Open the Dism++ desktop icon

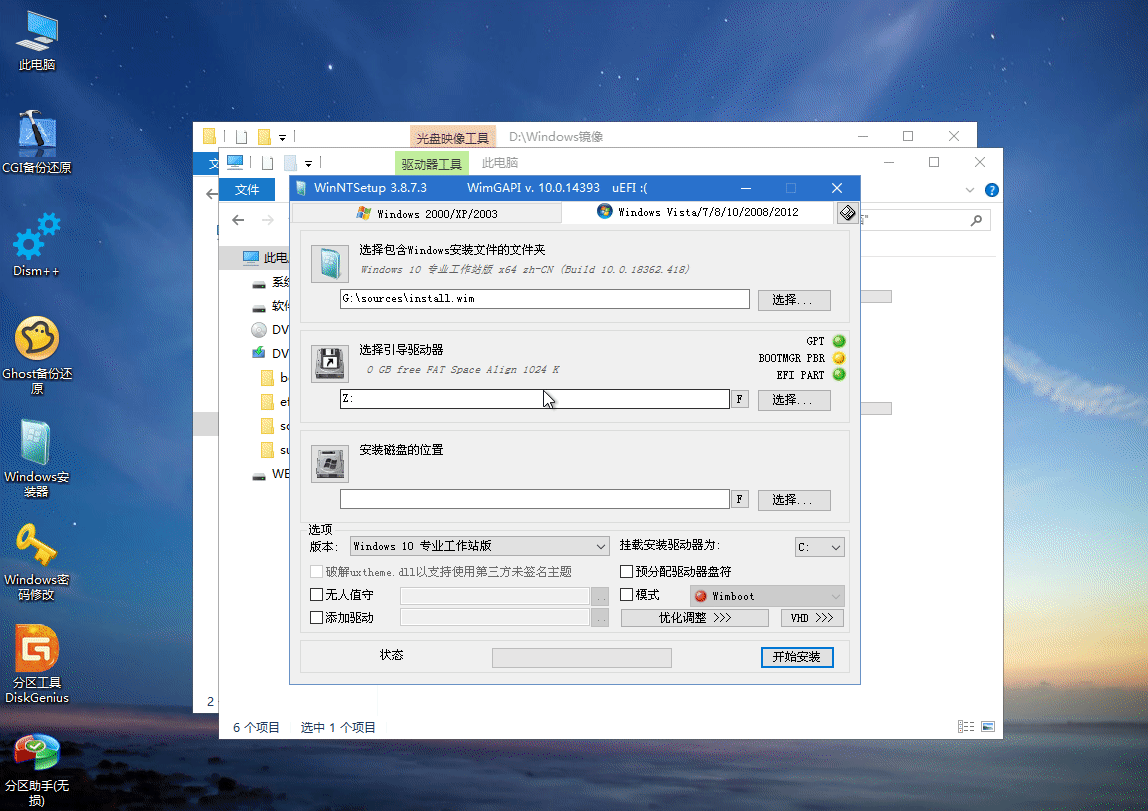coord(37,245)
